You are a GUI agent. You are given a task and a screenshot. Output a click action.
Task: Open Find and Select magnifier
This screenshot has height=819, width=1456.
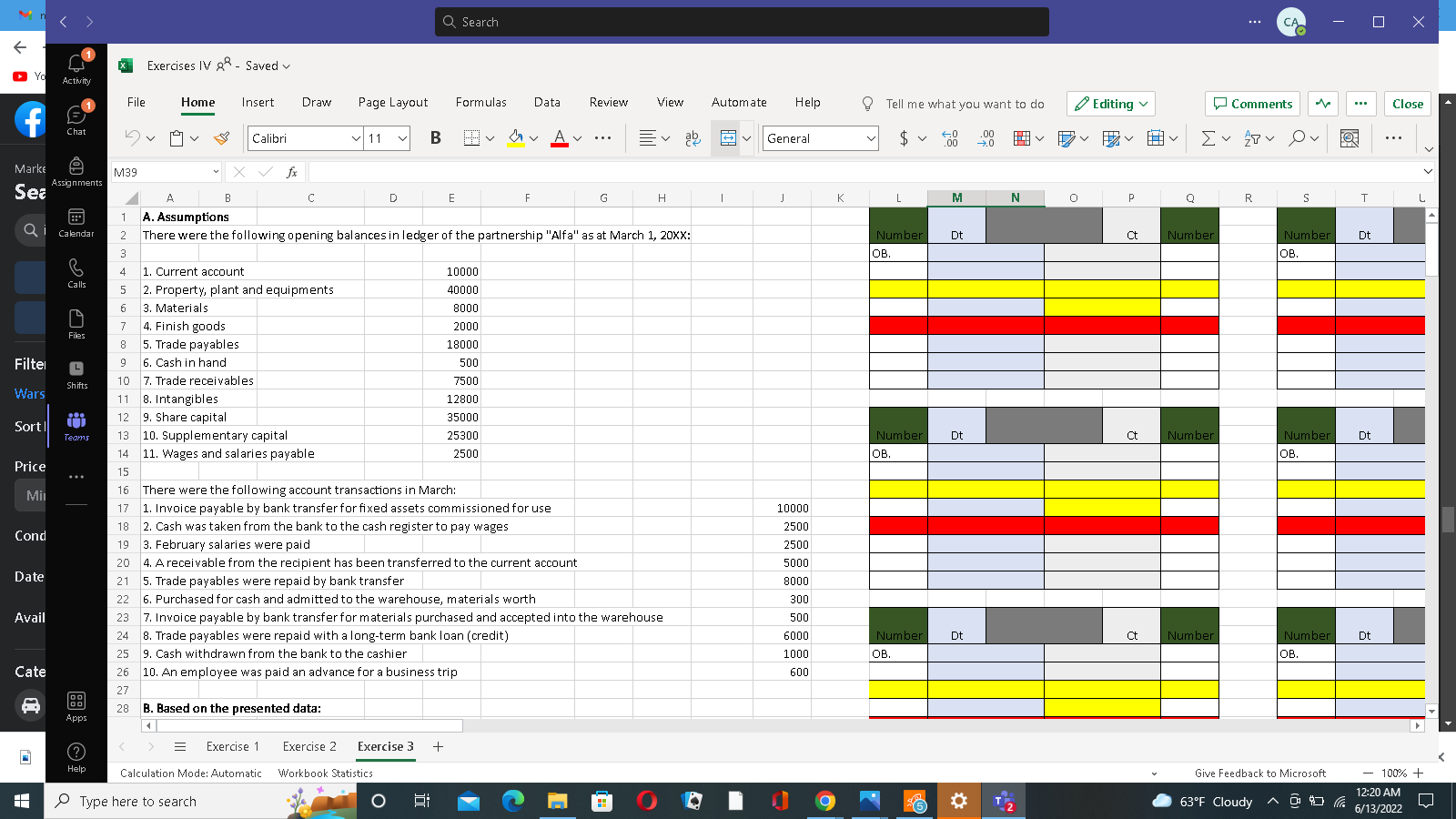1297,138
